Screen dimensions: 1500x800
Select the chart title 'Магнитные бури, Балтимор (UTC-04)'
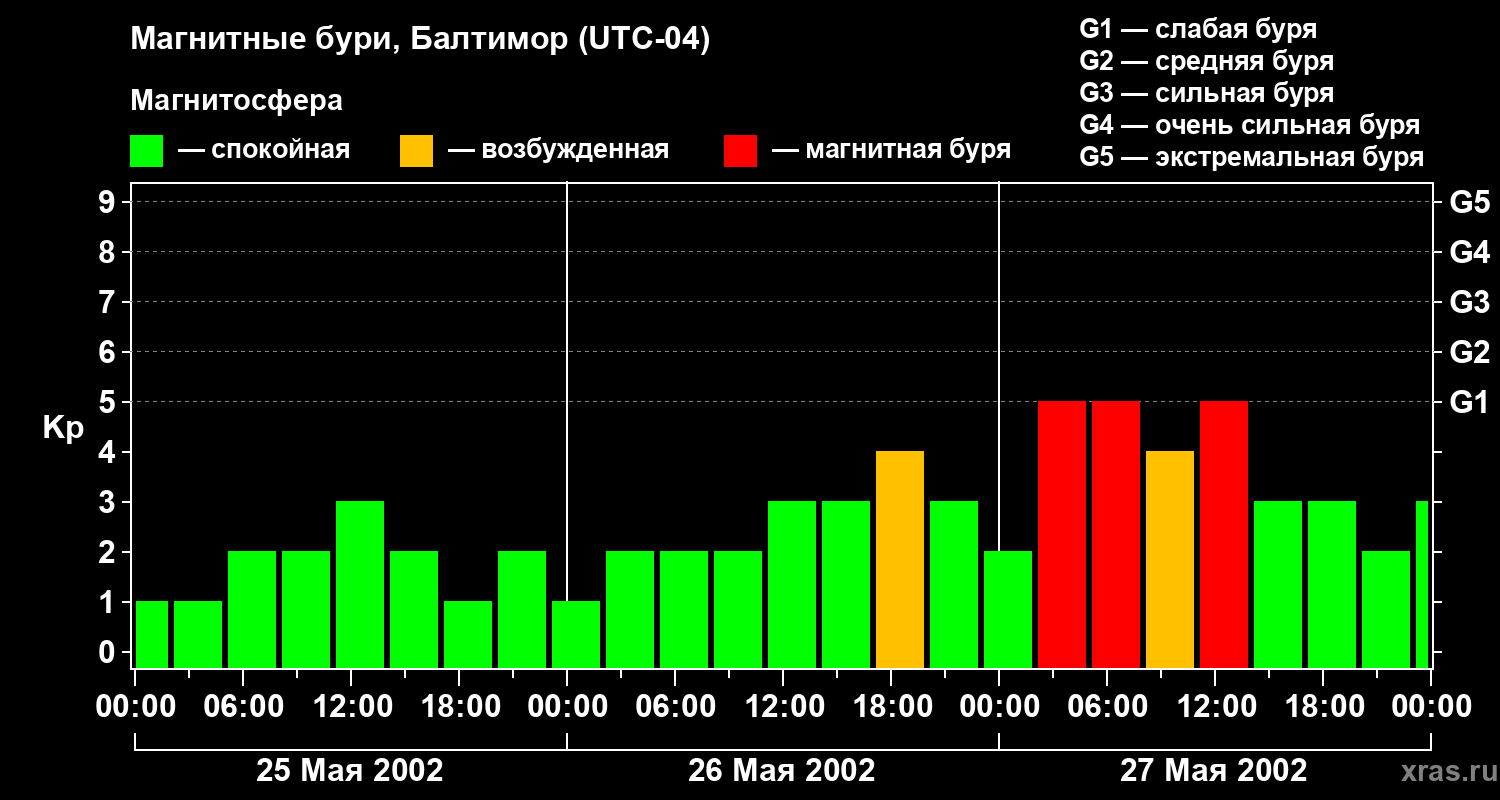coord(420,40)
